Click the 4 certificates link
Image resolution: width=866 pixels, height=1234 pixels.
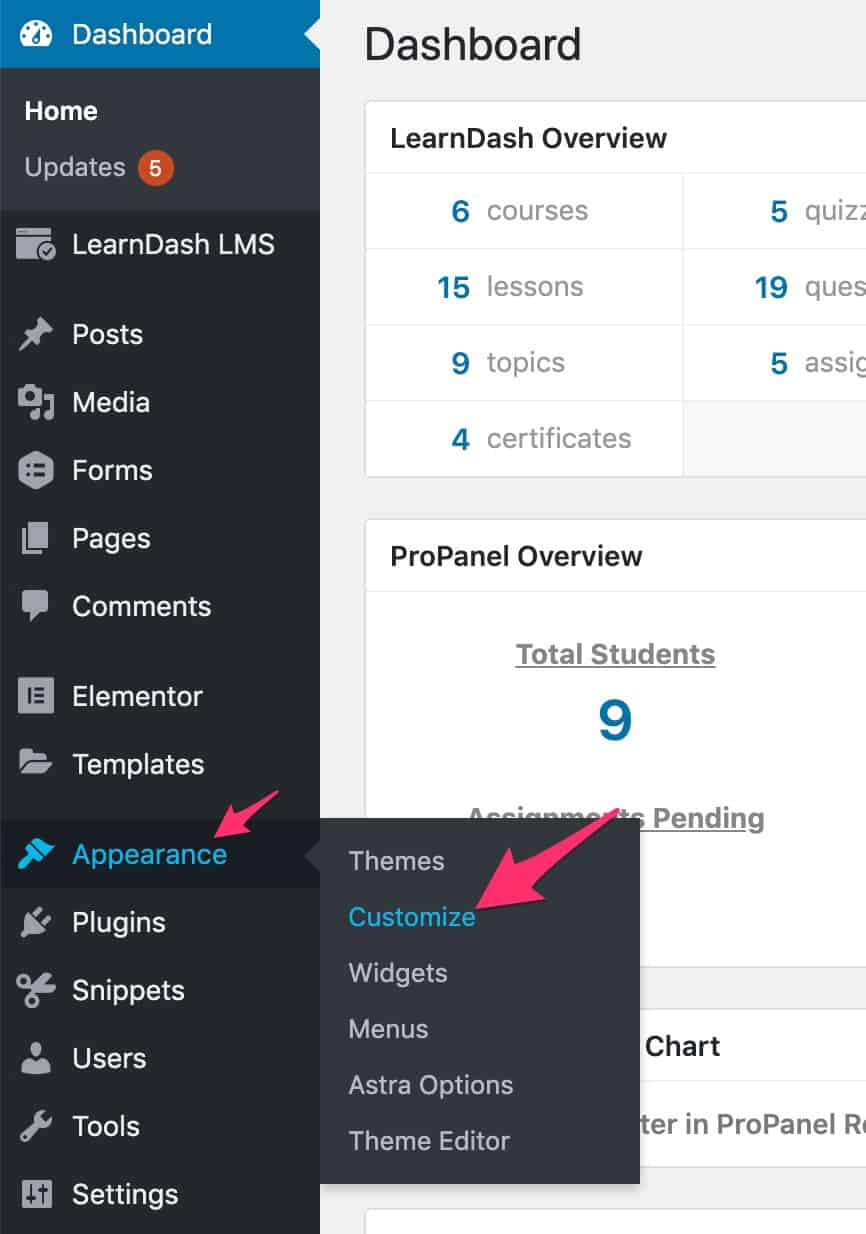click(540, 439)
